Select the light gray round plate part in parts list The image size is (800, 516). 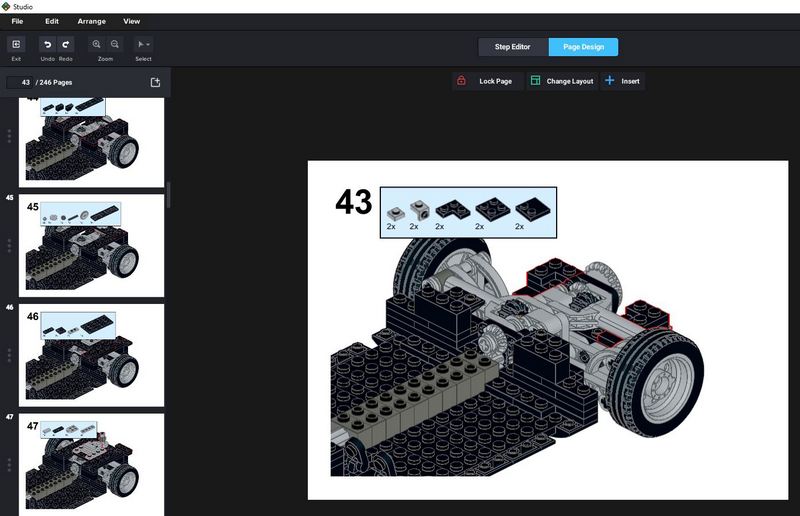[x=395, y=213]
